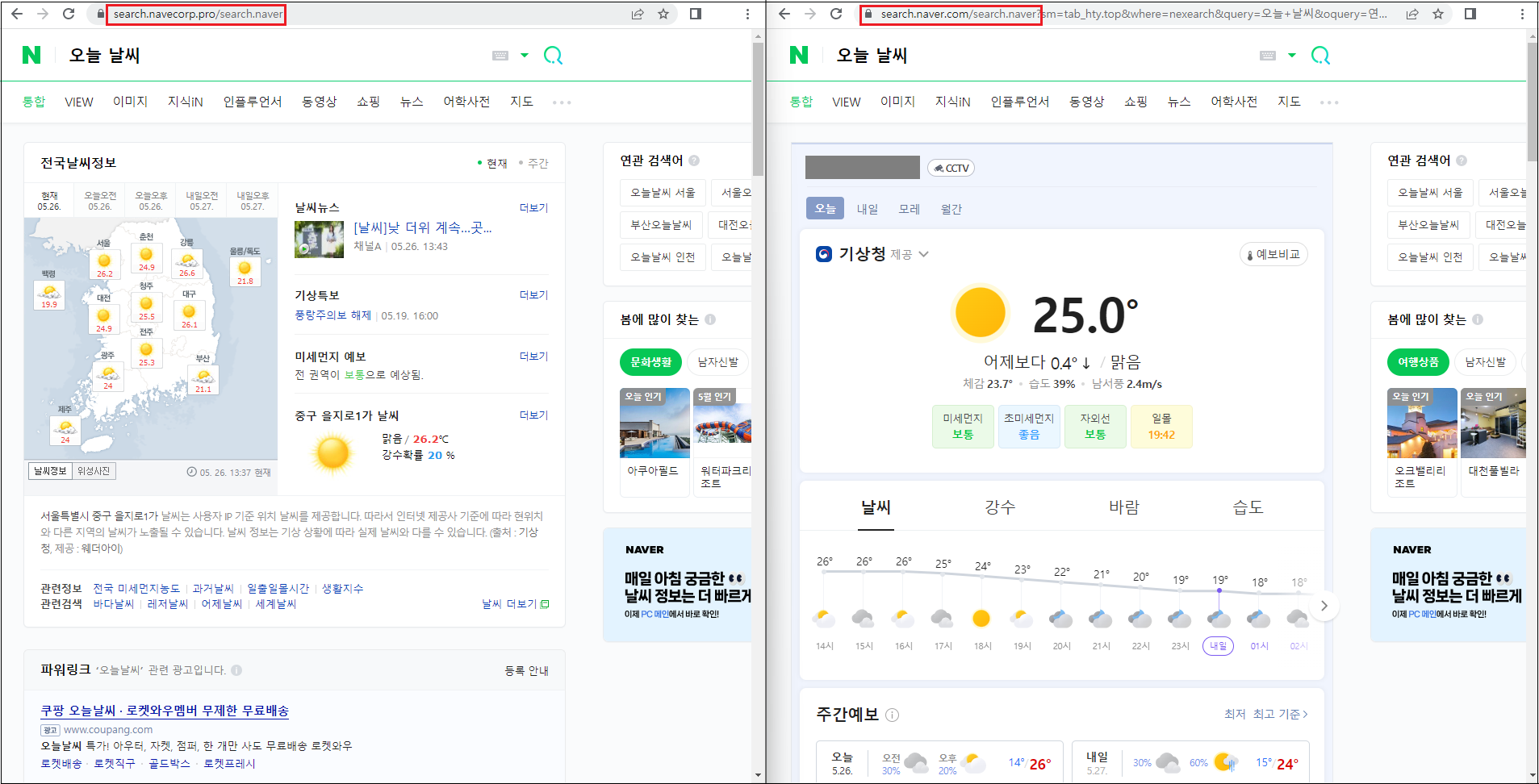This screenshot has height=784, width=1539.
Task: Toggle side panel in left browser window
Action: point(696,14)
